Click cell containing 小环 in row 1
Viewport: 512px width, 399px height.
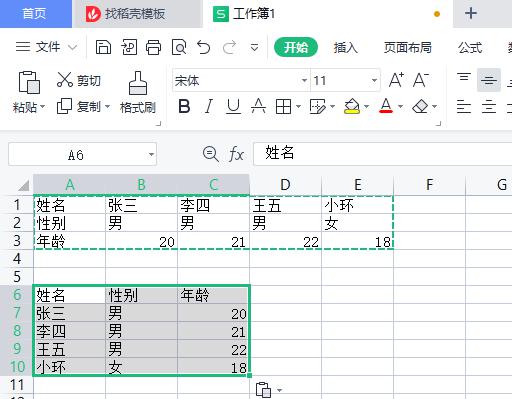coord(357,205)
